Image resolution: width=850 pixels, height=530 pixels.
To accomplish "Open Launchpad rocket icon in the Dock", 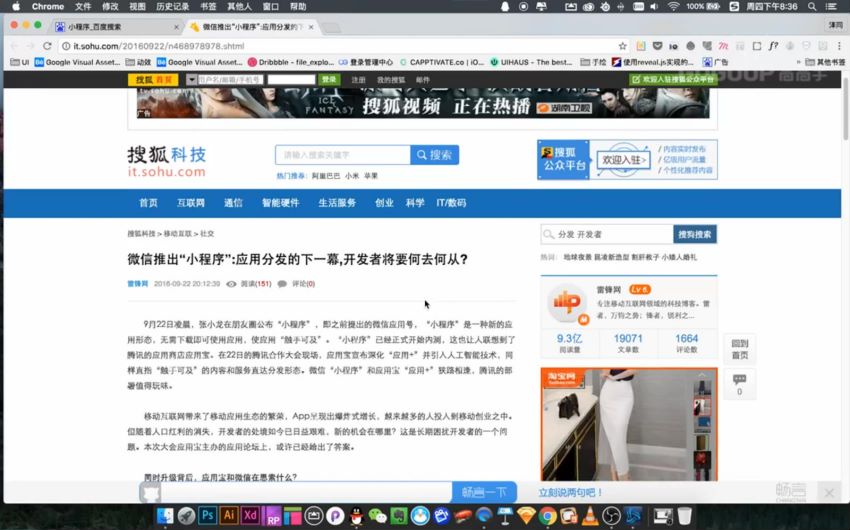I will pos(186,516).
